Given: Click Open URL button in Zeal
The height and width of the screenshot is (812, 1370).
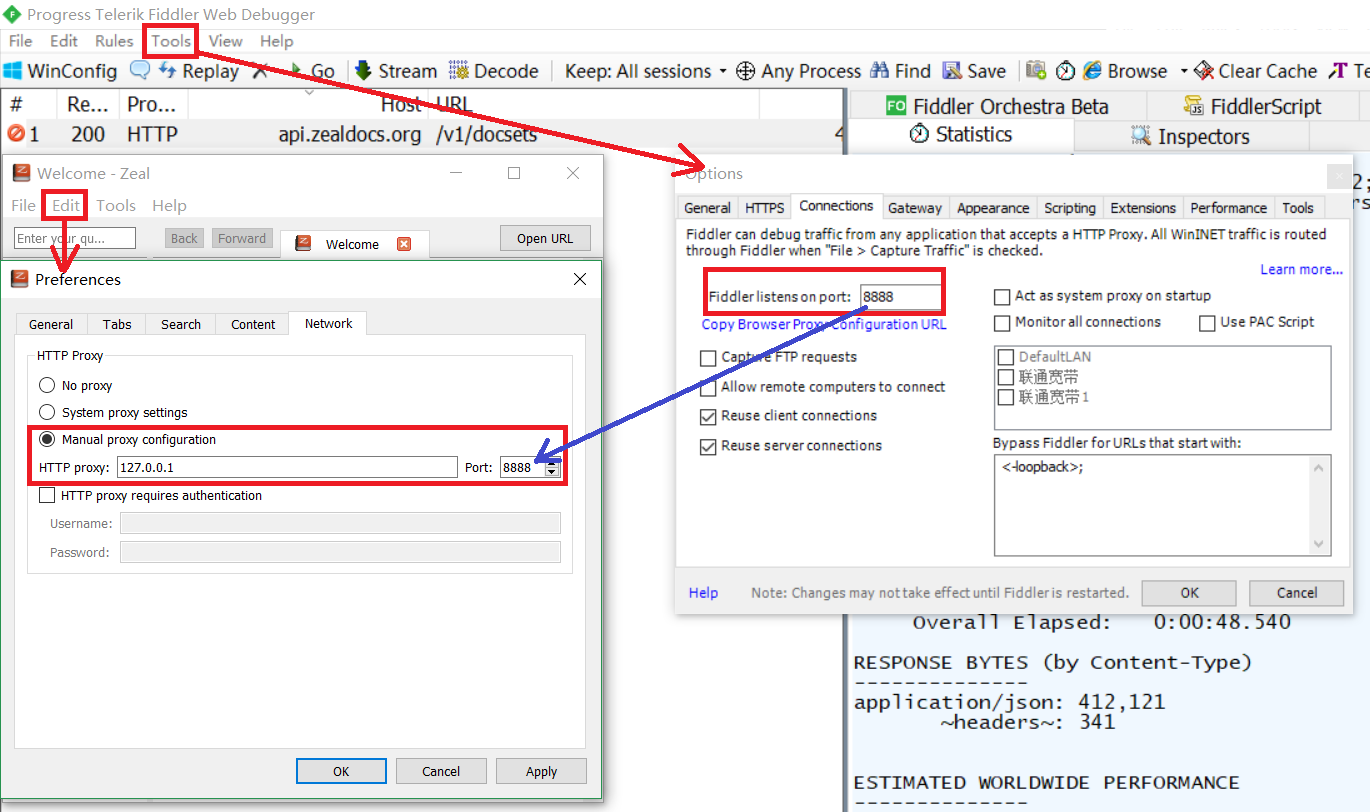Looking at the screenshot, I should pos(545,238).
